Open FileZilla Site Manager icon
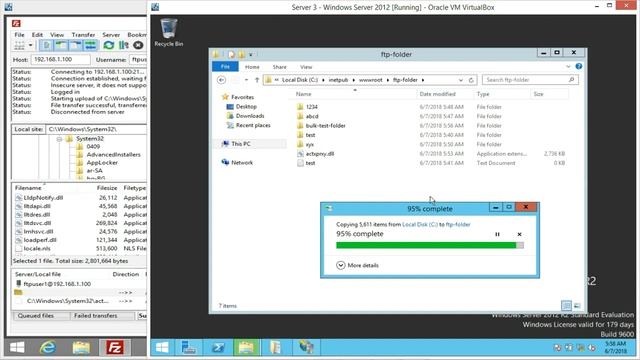 (x=19, y=45)
